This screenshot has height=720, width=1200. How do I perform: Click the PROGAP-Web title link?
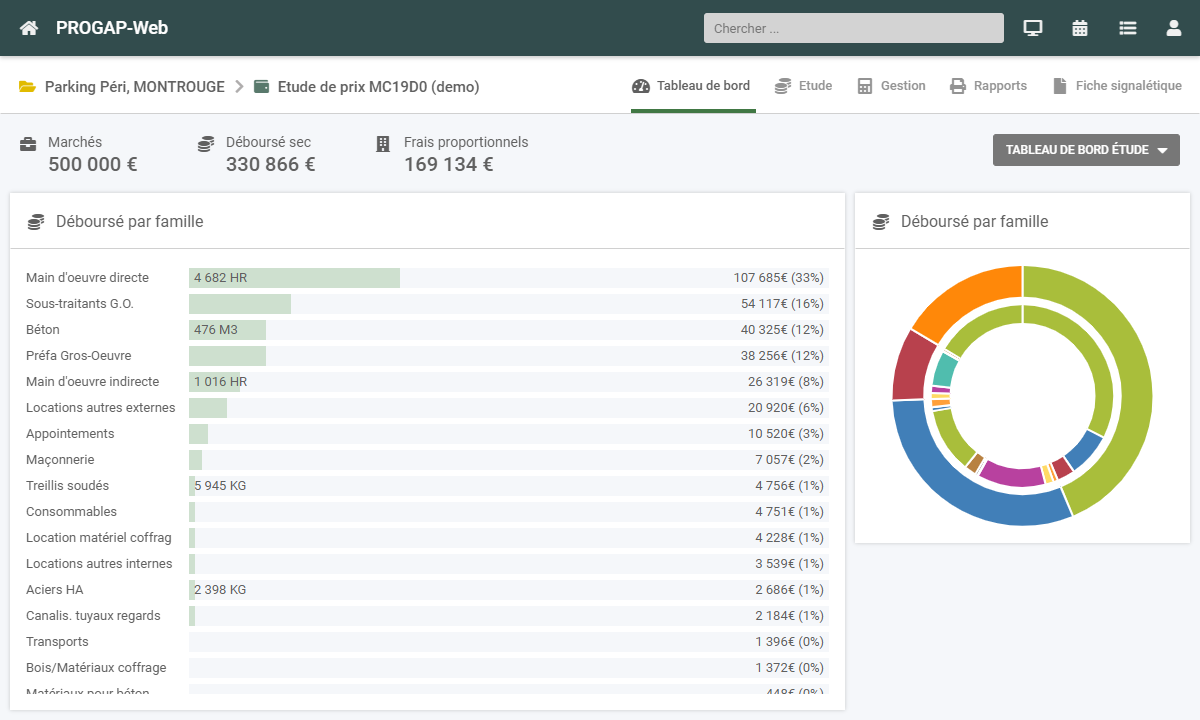[112, 28]
